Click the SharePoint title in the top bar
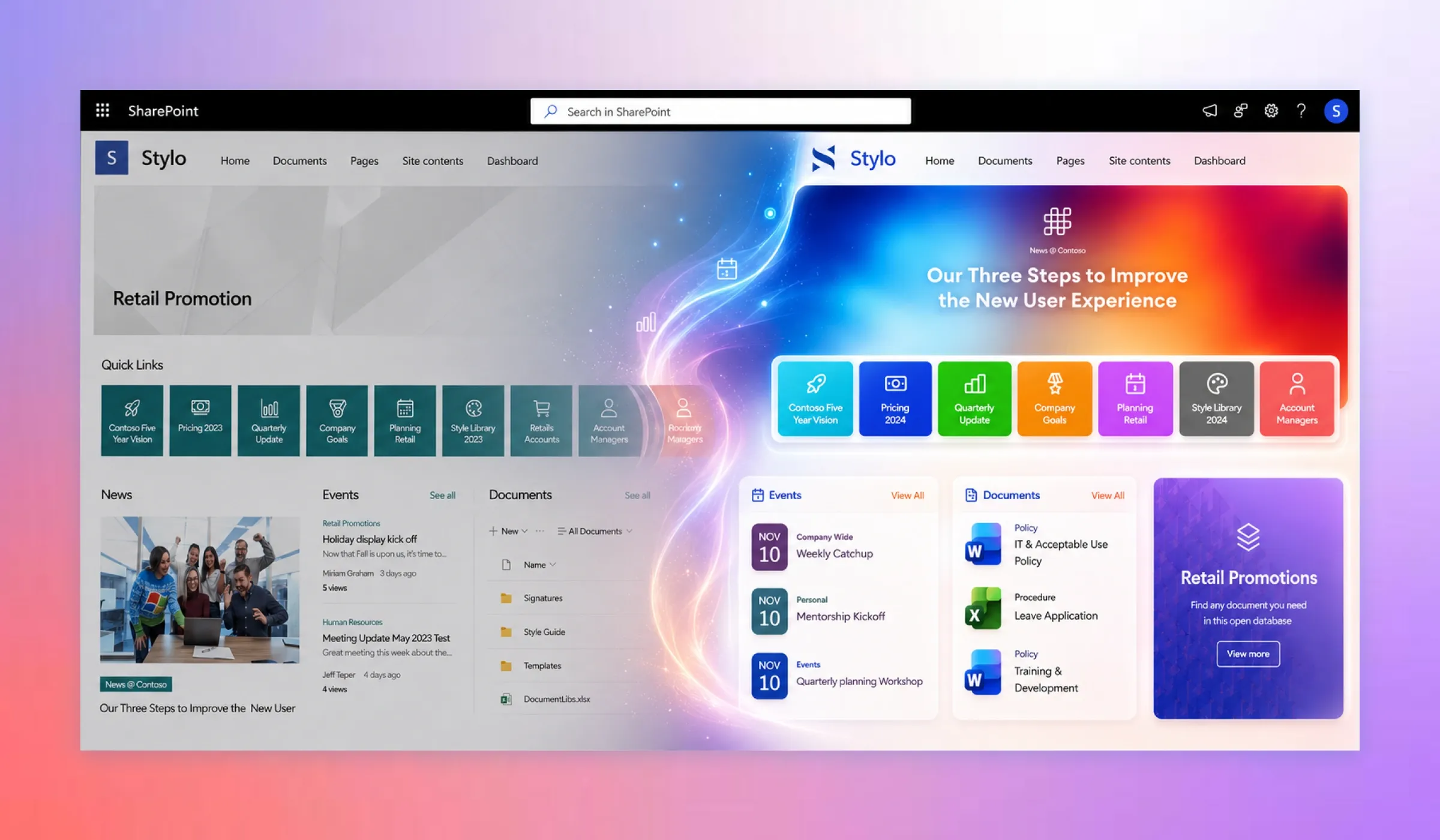Screen dimensions: 1440x840 [163, 110]
